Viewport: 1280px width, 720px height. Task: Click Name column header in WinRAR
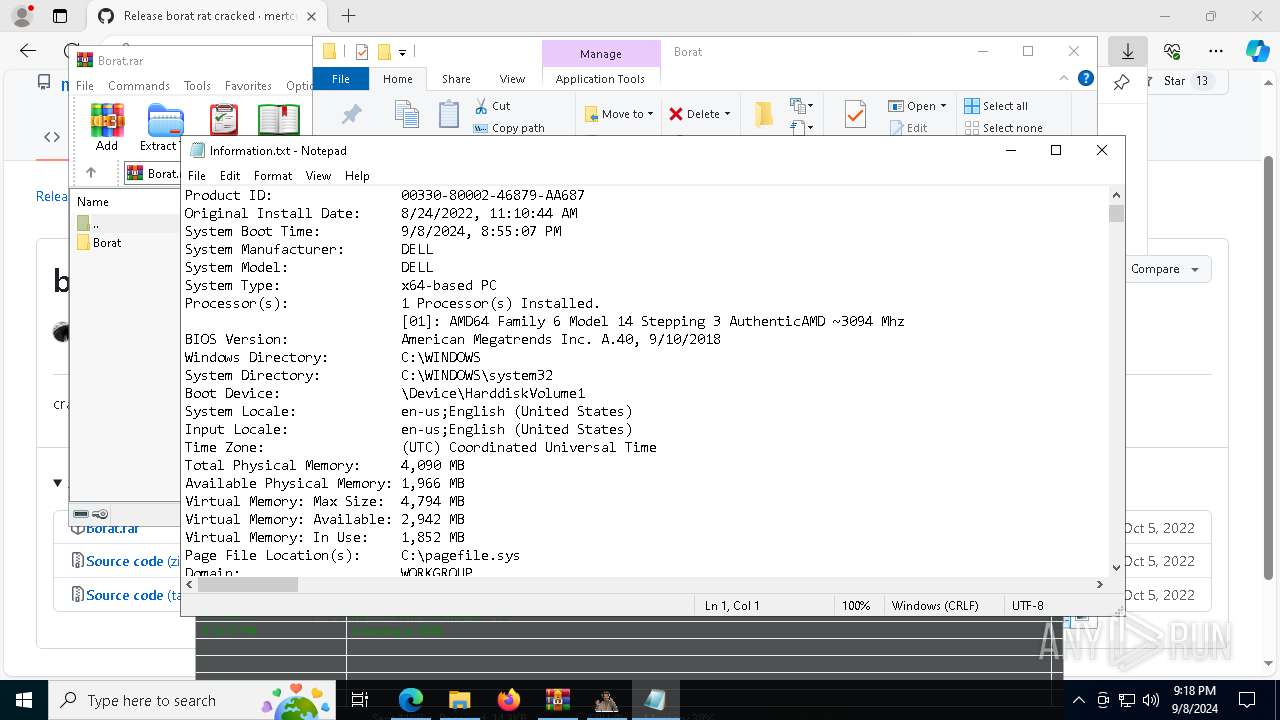93,201
